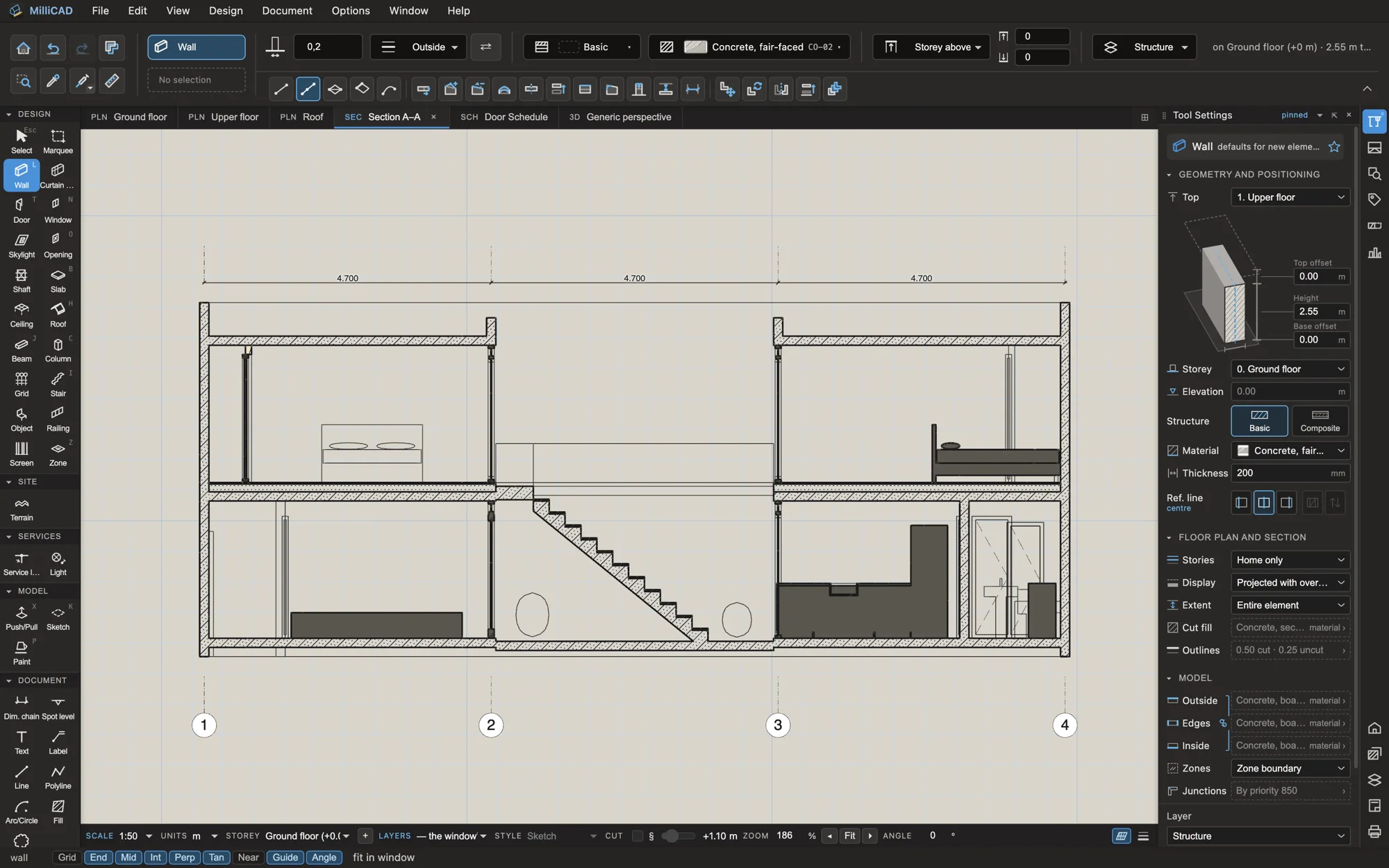Click the Fit zoom button
This screenshot has width=1389, height=868.
[849, 836]
